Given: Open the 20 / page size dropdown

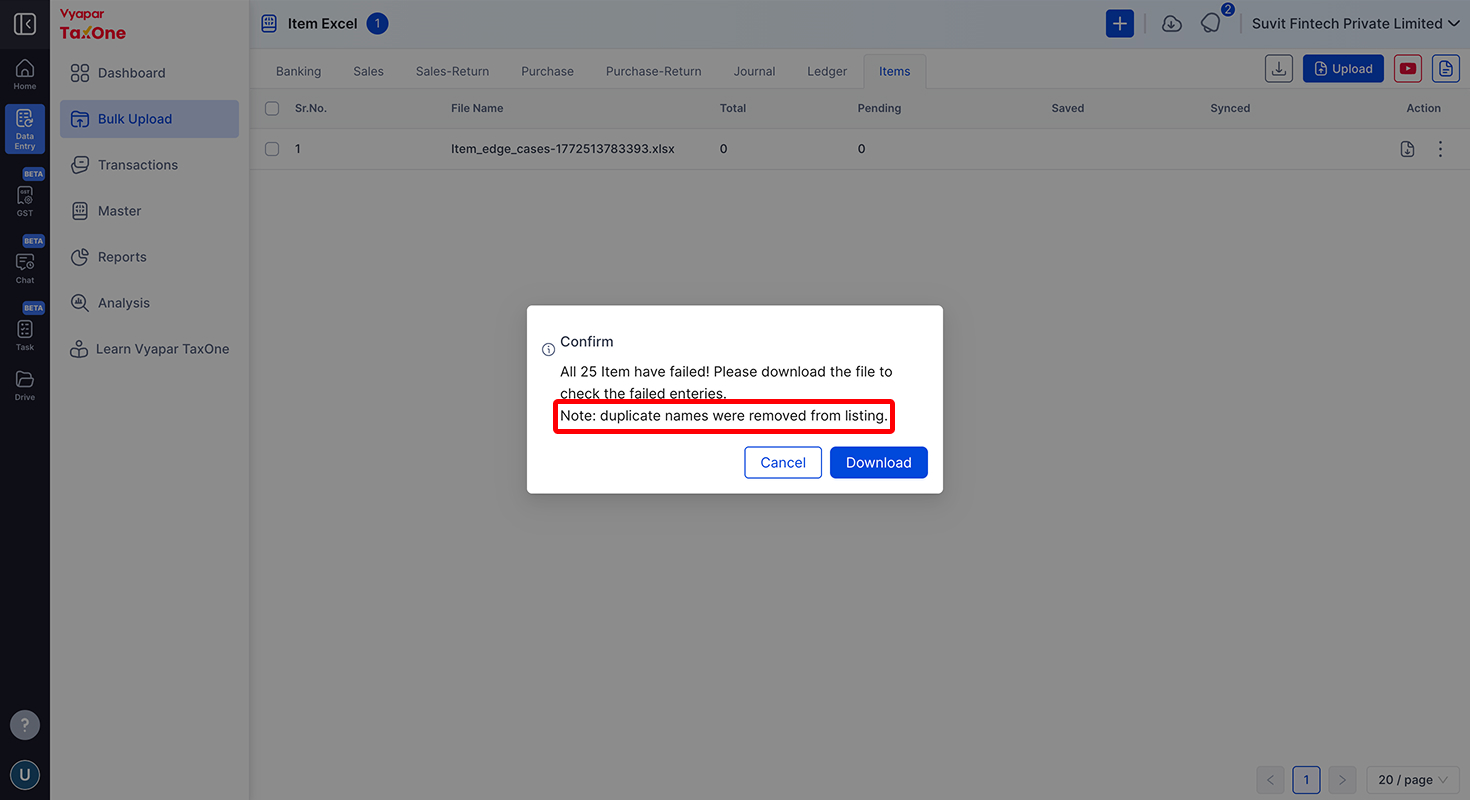Looking at the screenshot, I should click(1413, 780).
